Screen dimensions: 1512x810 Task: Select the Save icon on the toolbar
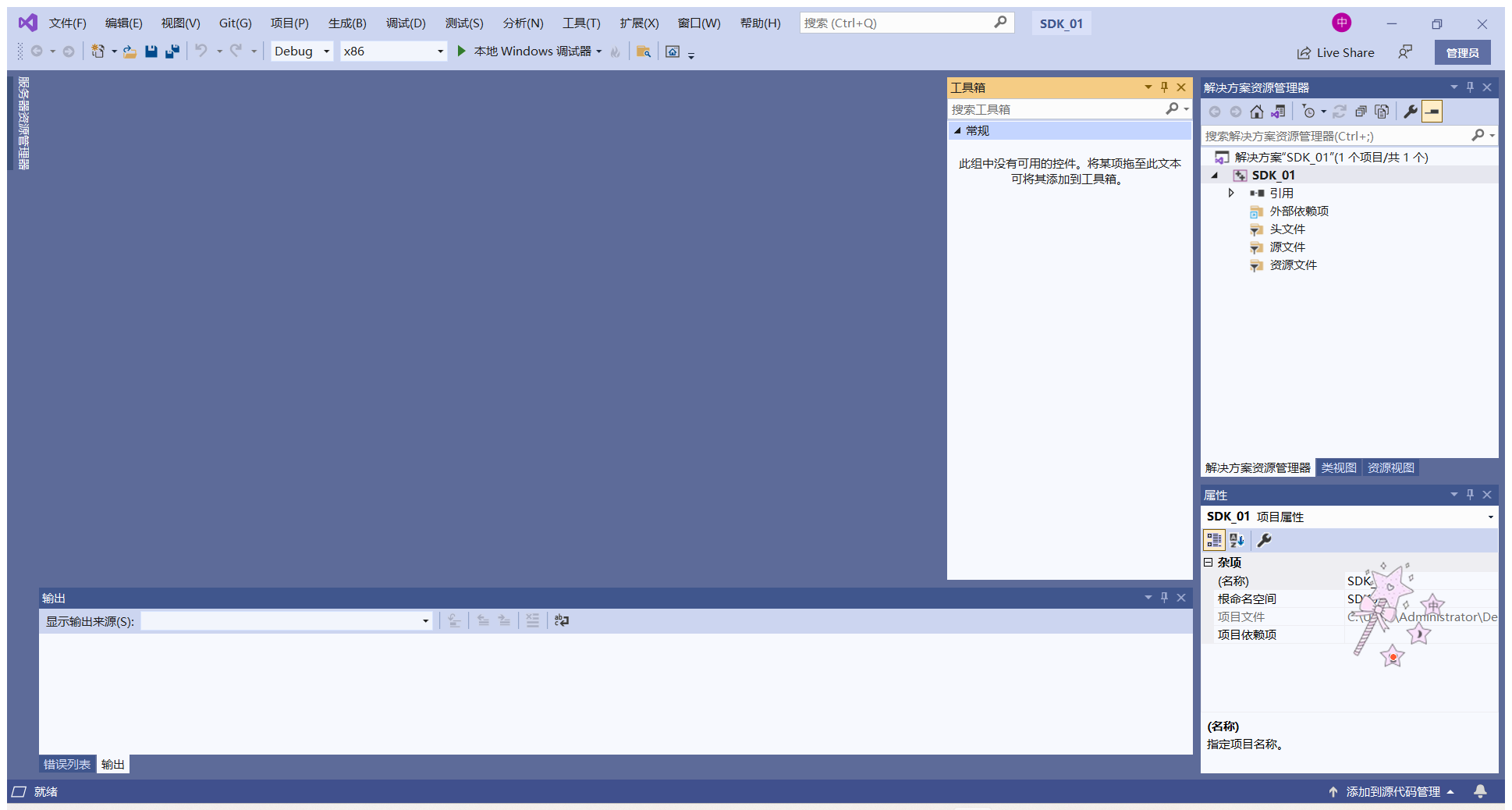pos(151,51)
